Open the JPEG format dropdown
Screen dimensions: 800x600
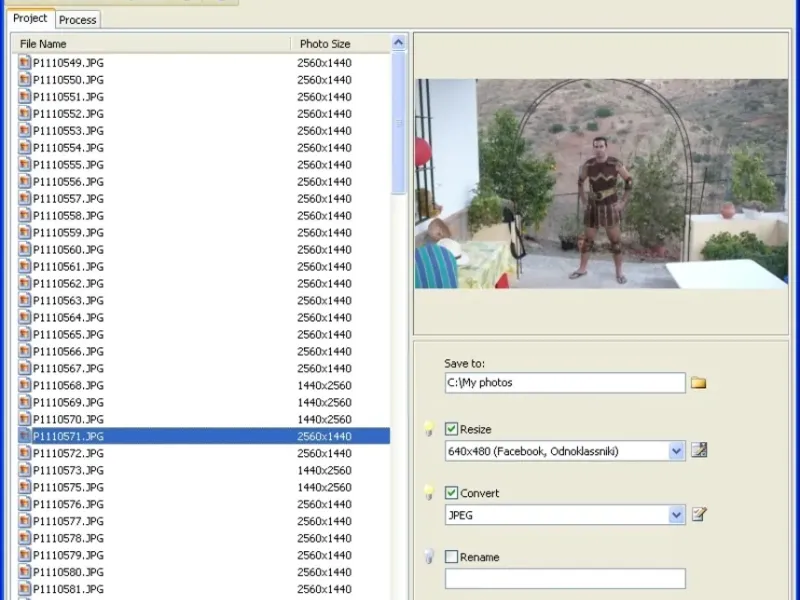[x=676, y=515]
